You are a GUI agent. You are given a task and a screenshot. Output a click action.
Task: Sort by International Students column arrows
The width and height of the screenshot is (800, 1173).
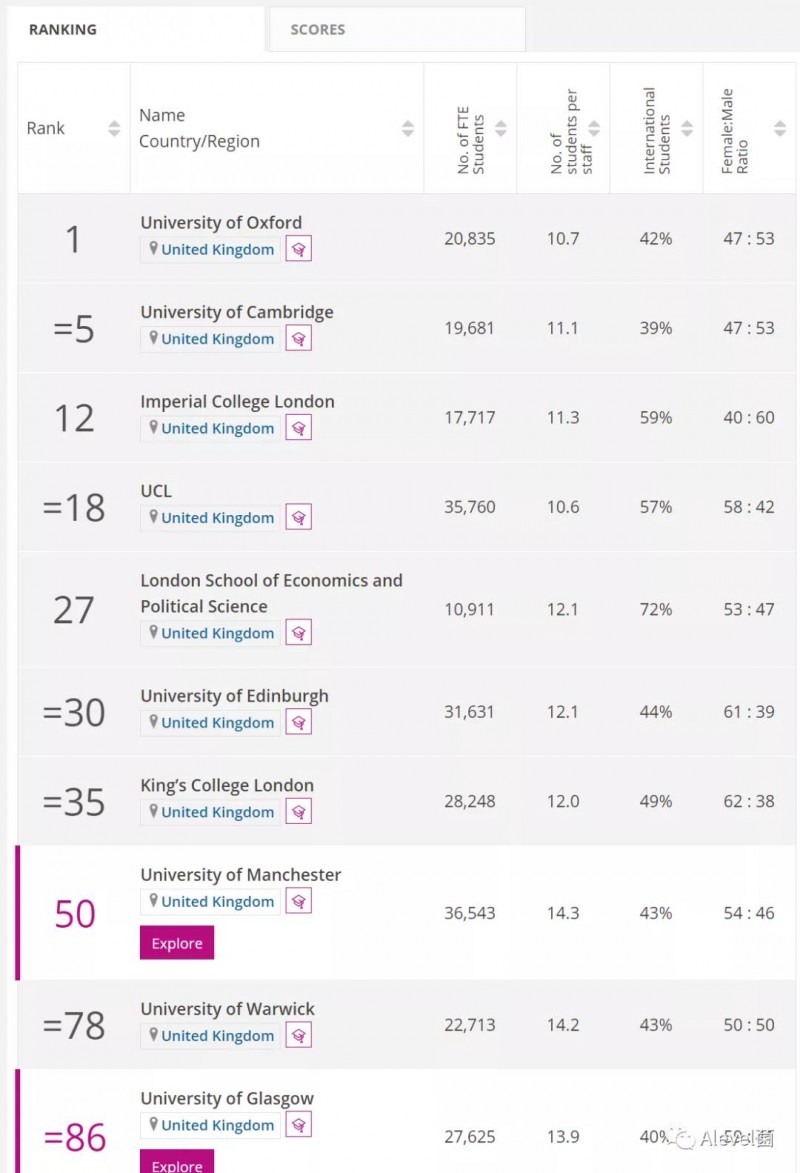point(687,128)
